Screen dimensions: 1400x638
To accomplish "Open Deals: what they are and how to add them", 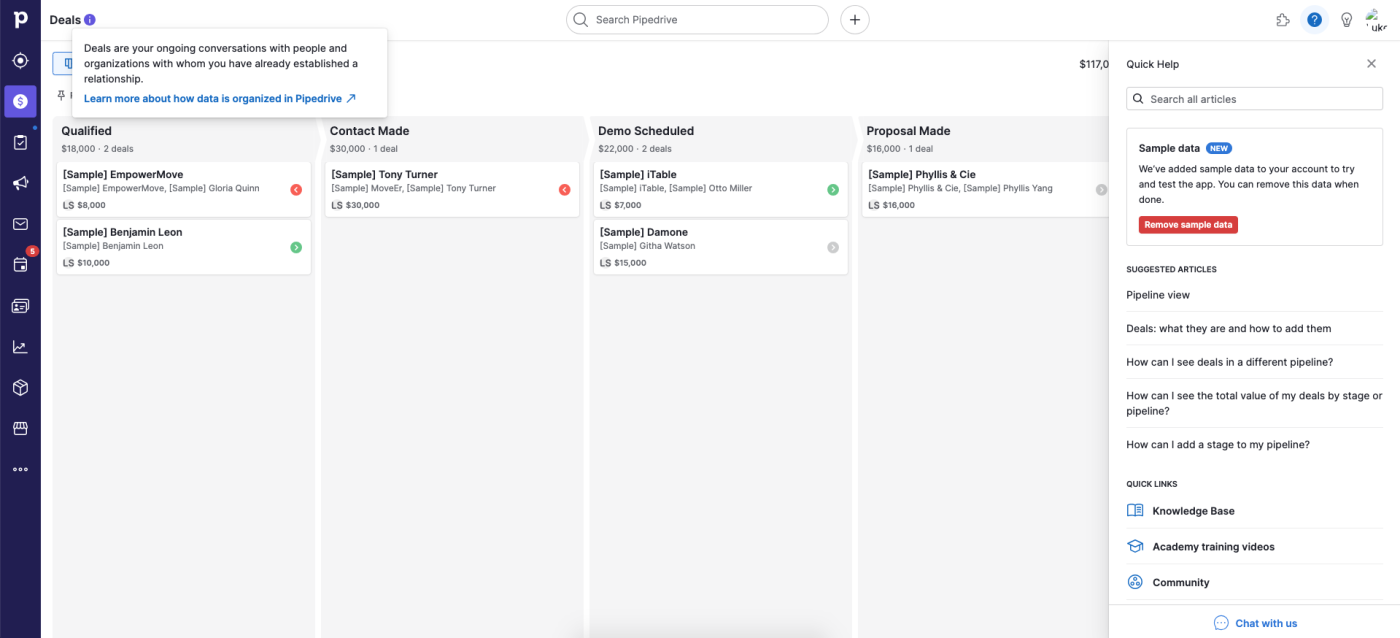I will point(1229,328).
